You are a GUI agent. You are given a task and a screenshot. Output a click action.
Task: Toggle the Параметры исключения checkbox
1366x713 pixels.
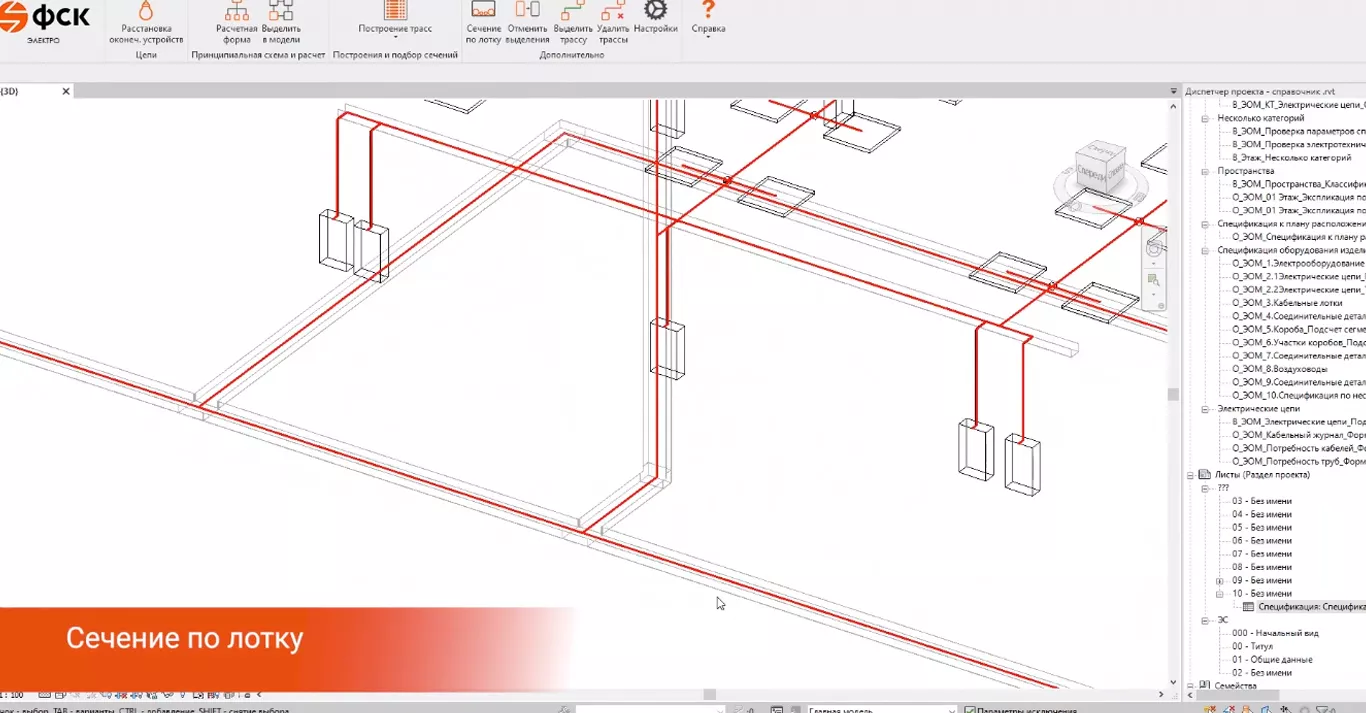[970, 710]
